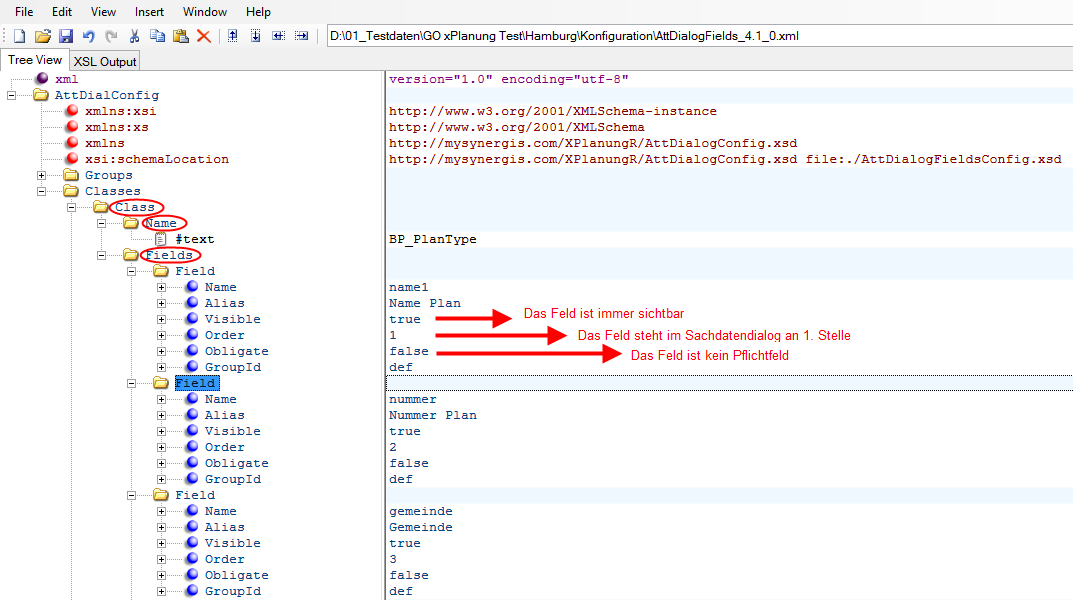Viewport: 1073px width, 600px height.
Task: Undo the last change
Action: coord(88,35)
